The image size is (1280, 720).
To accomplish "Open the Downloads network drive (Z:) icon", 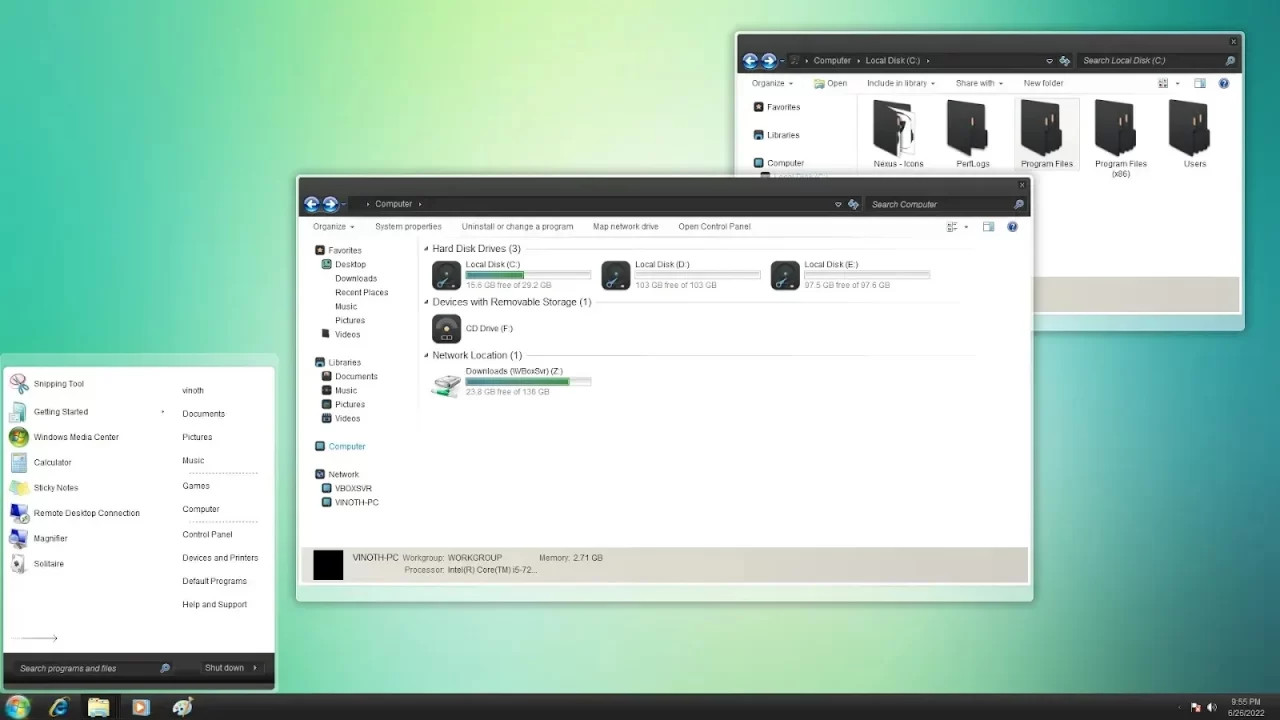I will 446,383.
